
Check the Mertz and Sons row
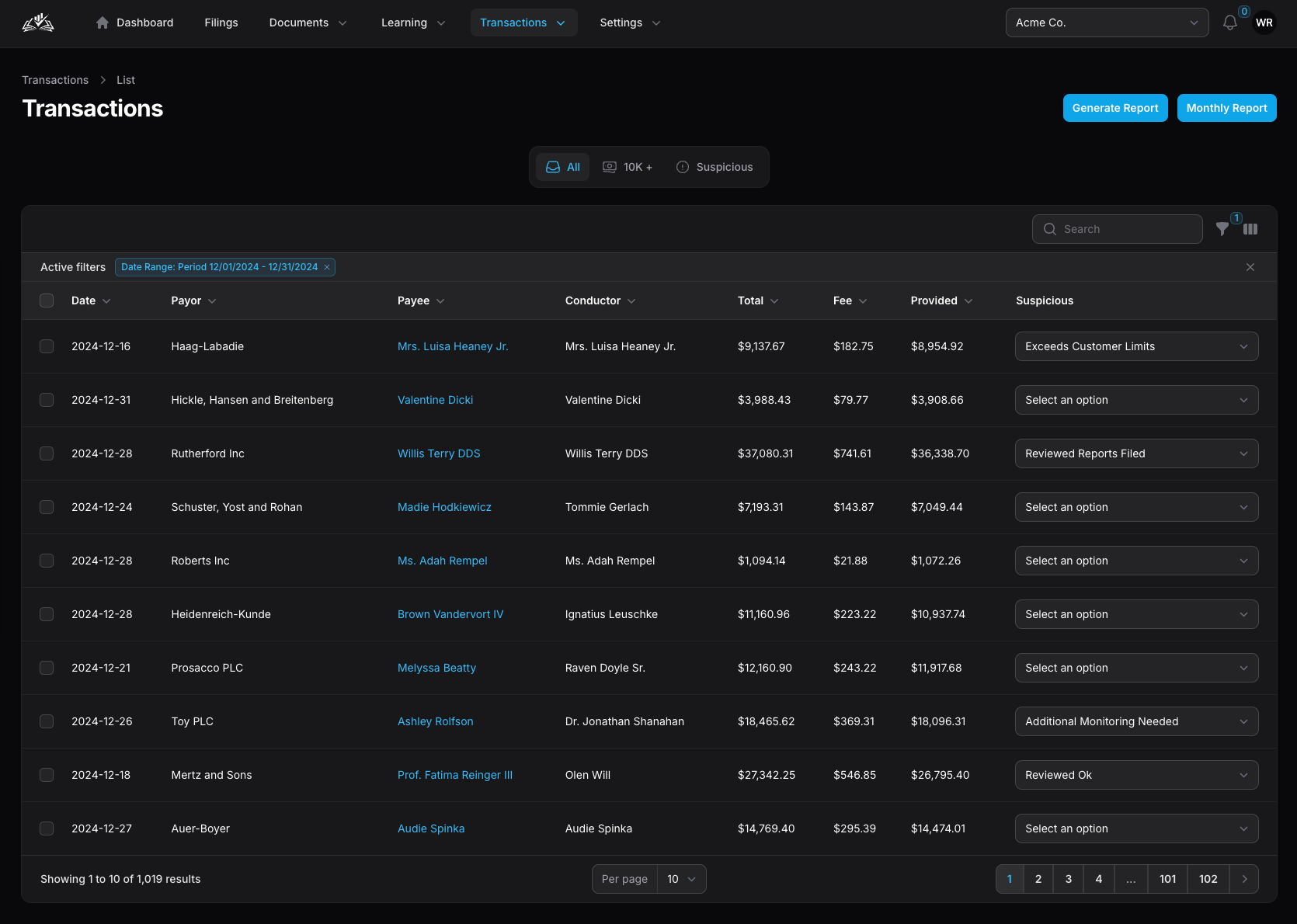coord(47,775)
